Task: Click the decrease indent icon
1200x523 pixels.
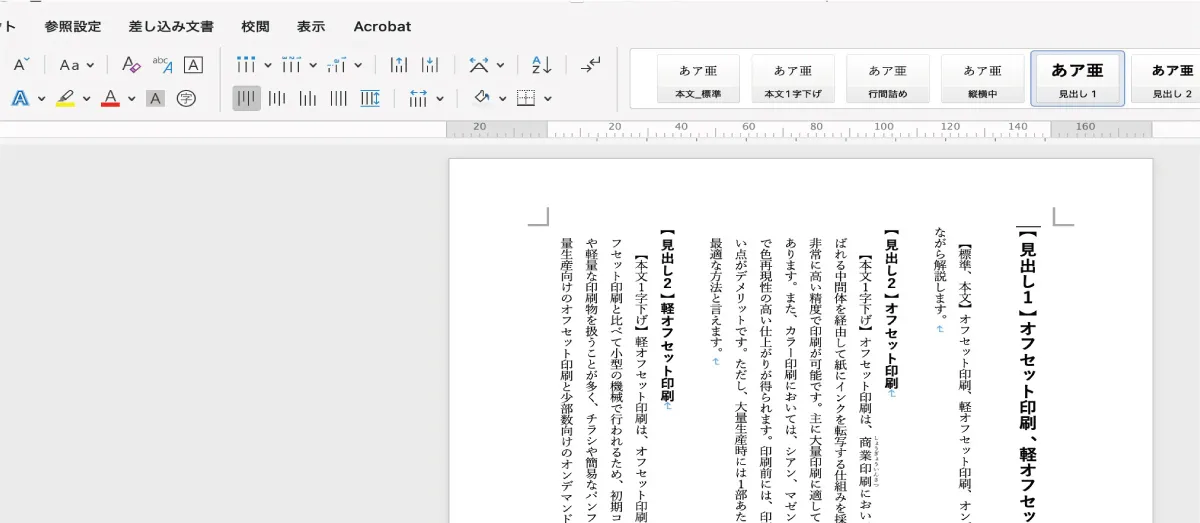Action: pyautogui.click(x=398, y=65)
